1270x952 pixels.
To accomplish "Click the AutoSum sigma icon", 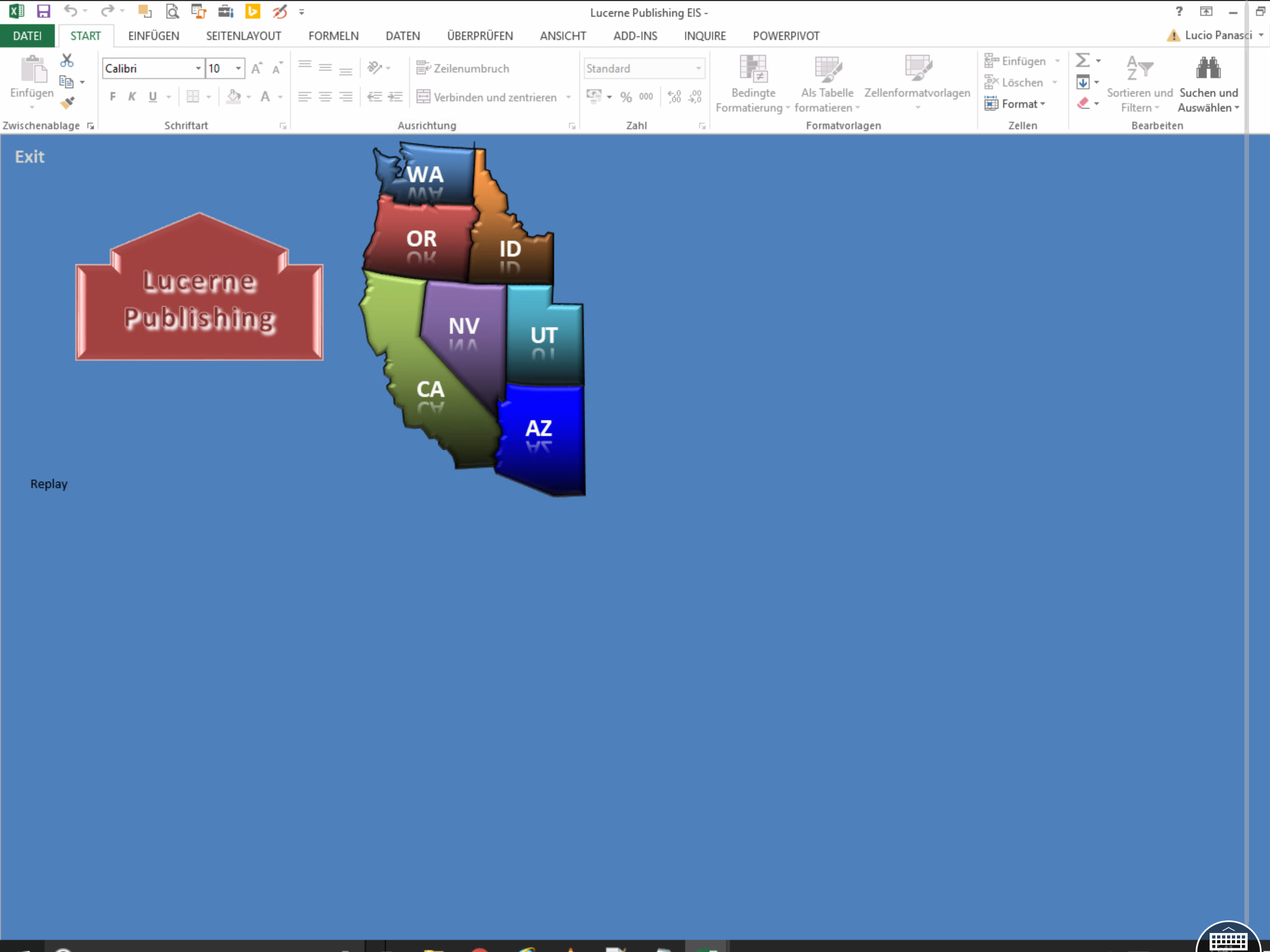I will point(1083,60).
